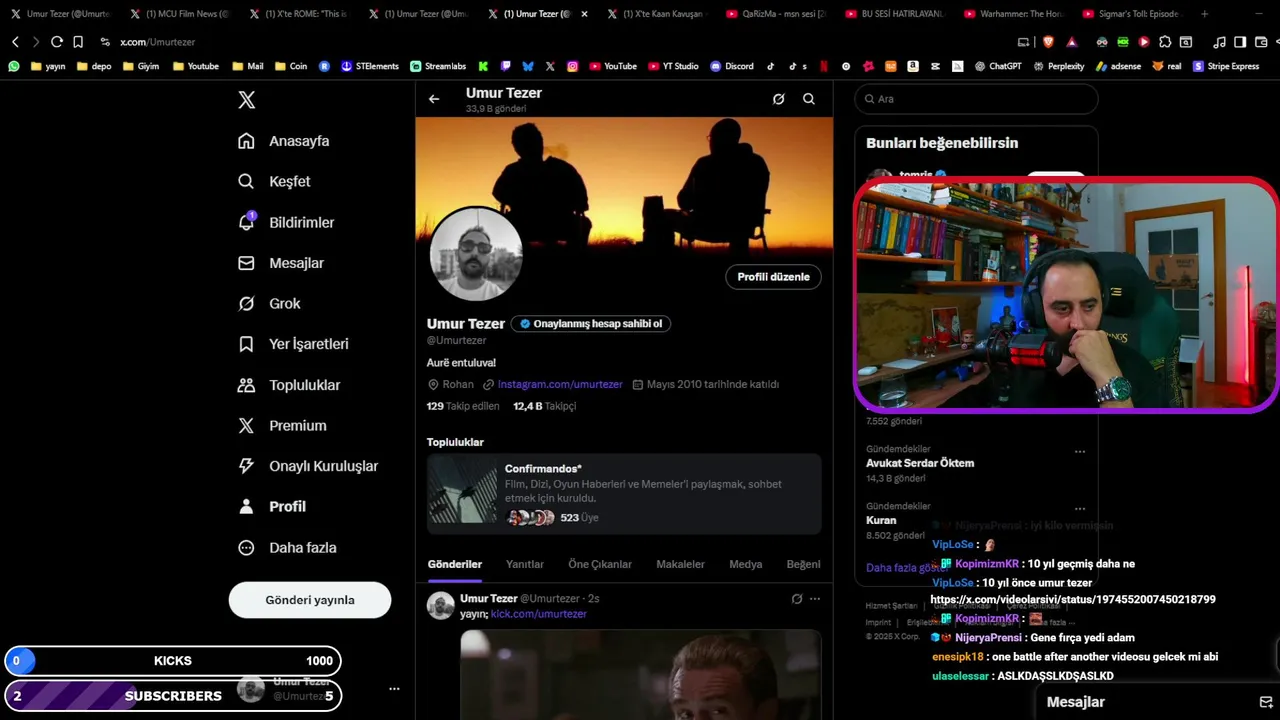The height and width of the screenshot is (720, 1280).
Task: Open WhatsApp bookmark icon
Action: 14,66
